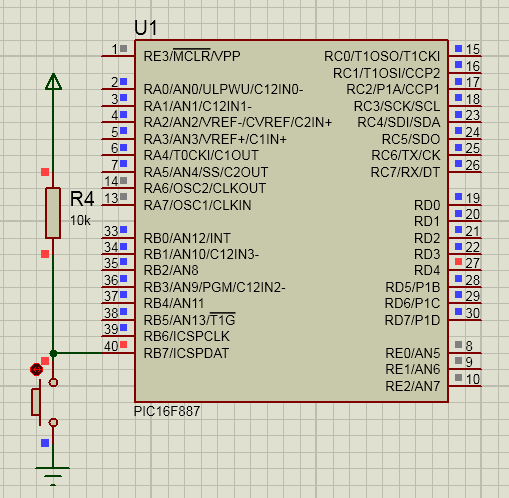Click pin 2 RA0/AN0 blue indicator
509x498 pixels.
click(123, 81)
